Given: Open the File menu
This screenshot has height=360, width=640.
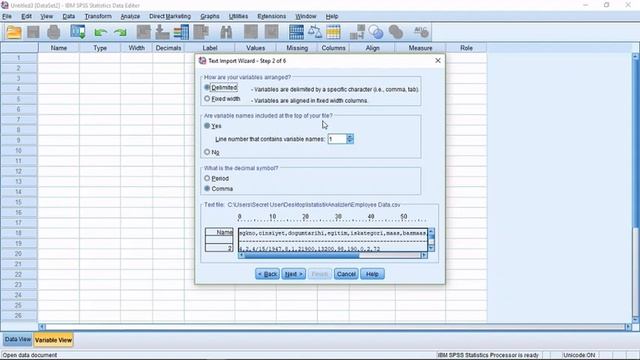Looking at the screenshot, I should click(x=7, y=16).
